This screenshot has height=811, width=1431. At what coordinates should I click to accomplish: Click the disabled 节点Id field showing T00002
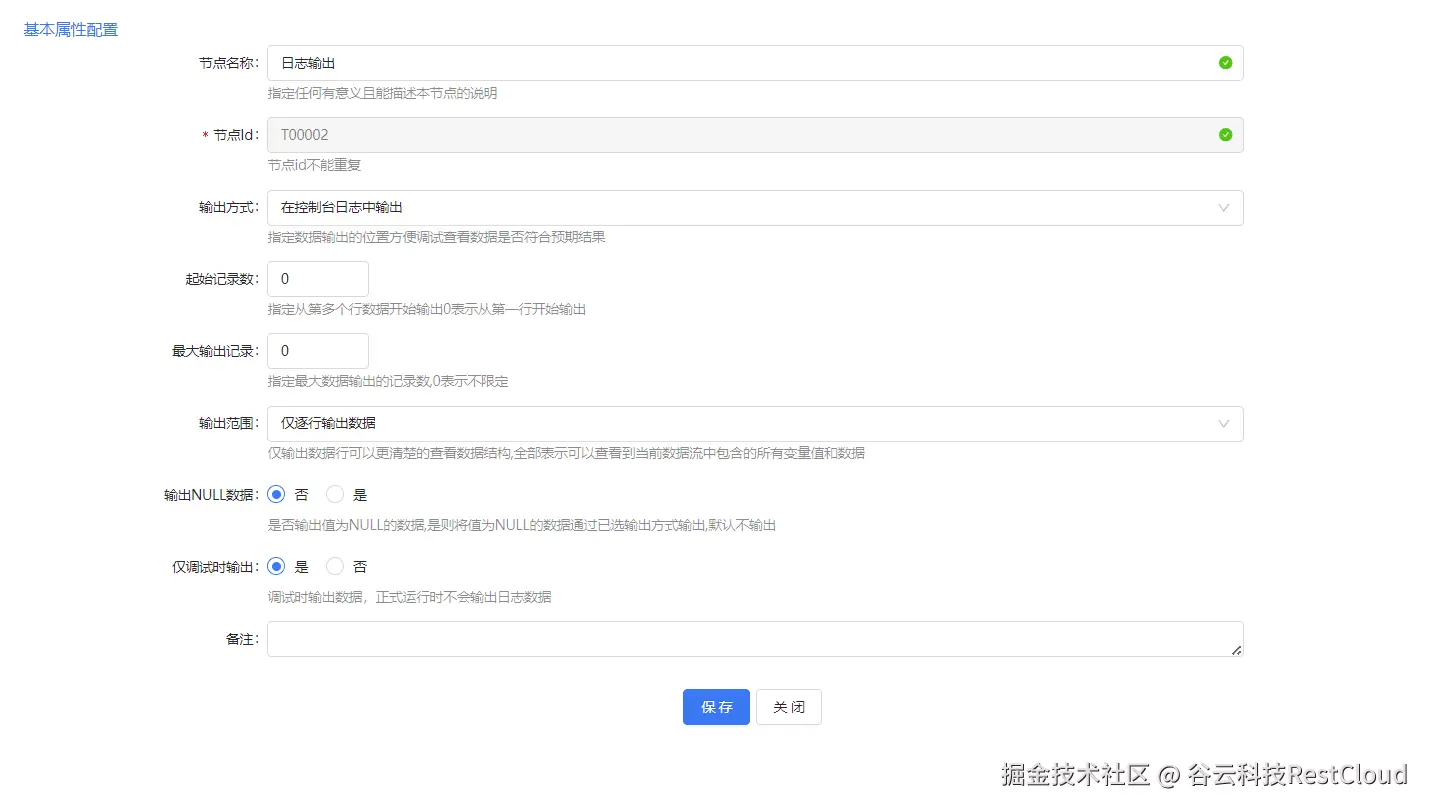click(x=700, y=134)
